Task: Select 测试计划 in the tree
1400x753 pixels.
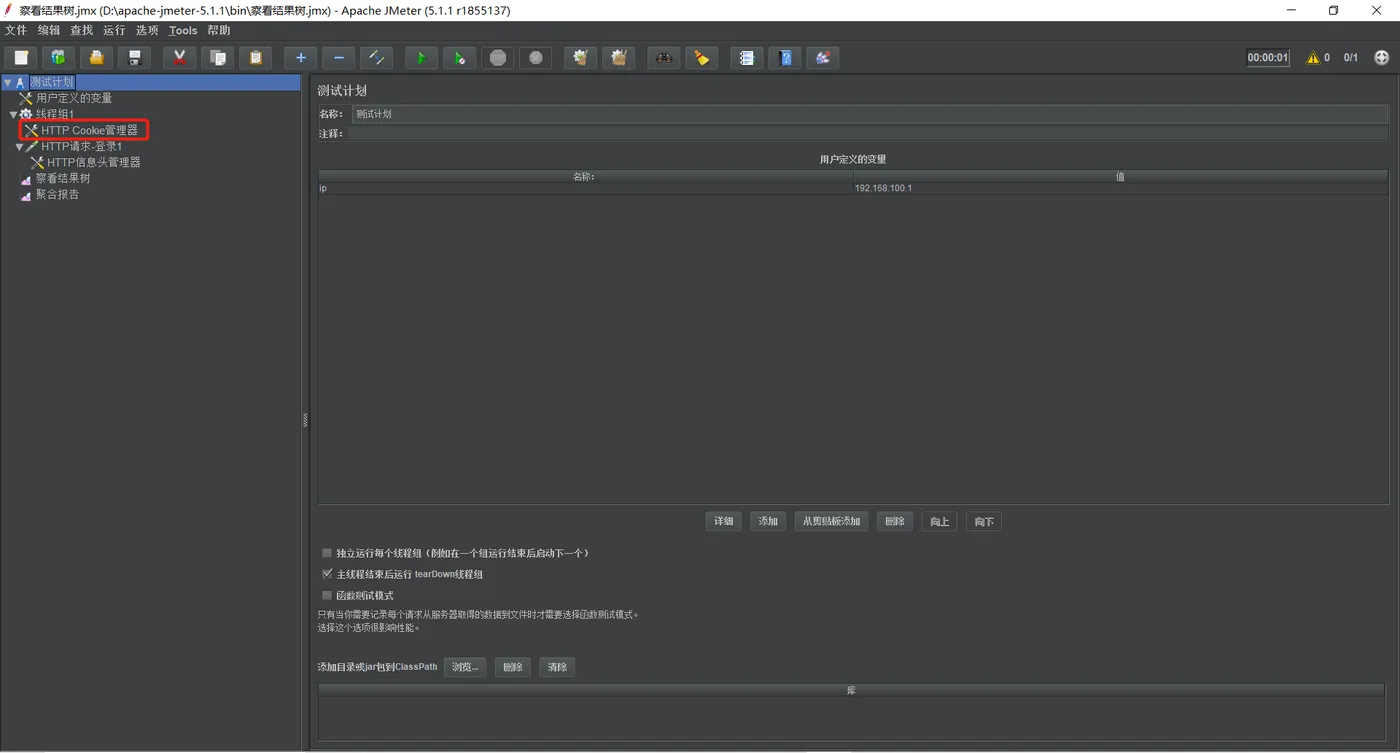Action: [52, 83]
